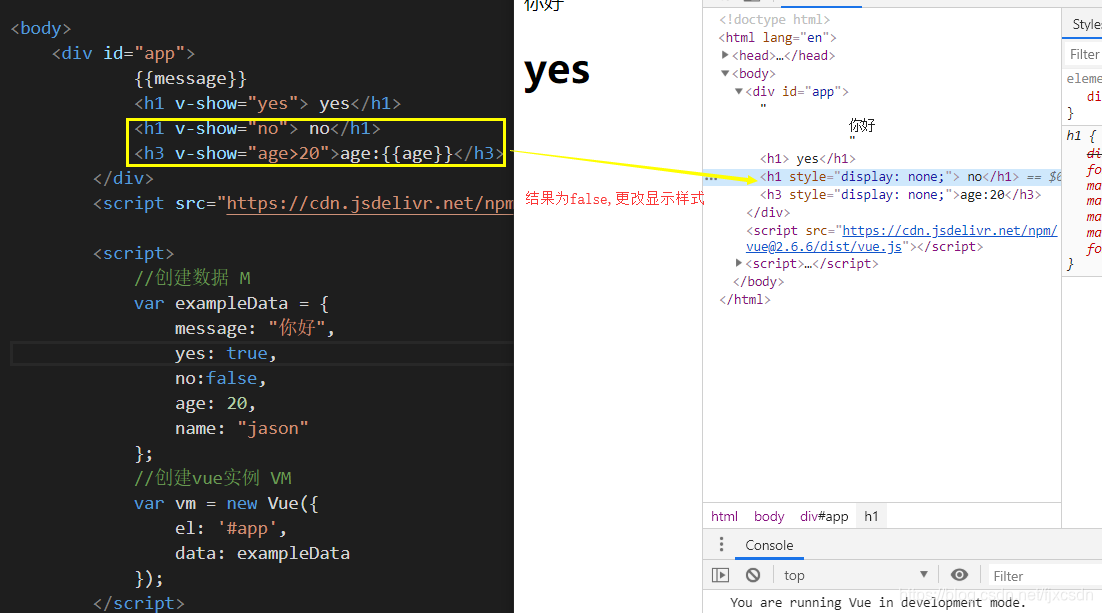Open the top context dropdown

856,575
